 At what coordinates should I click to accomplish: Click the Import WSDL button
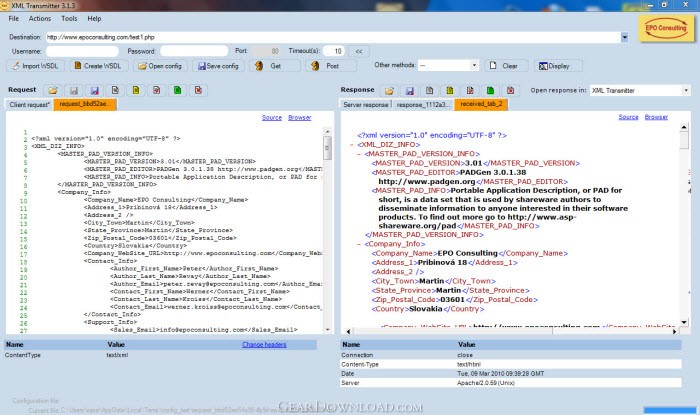pyautogui.click(x=35, y=66)
